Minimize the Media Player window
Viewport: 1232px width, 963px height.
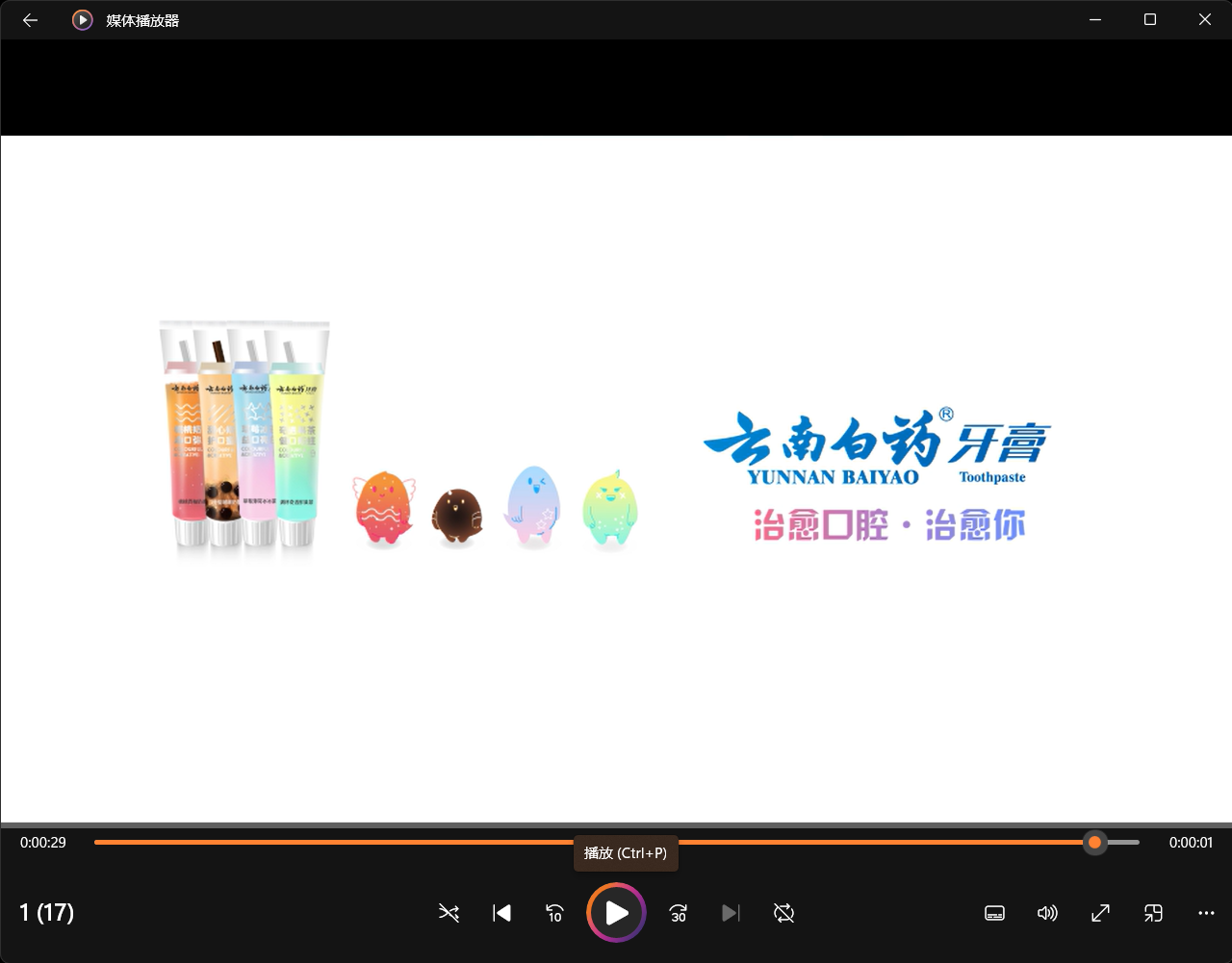[x=1094, y=19]
